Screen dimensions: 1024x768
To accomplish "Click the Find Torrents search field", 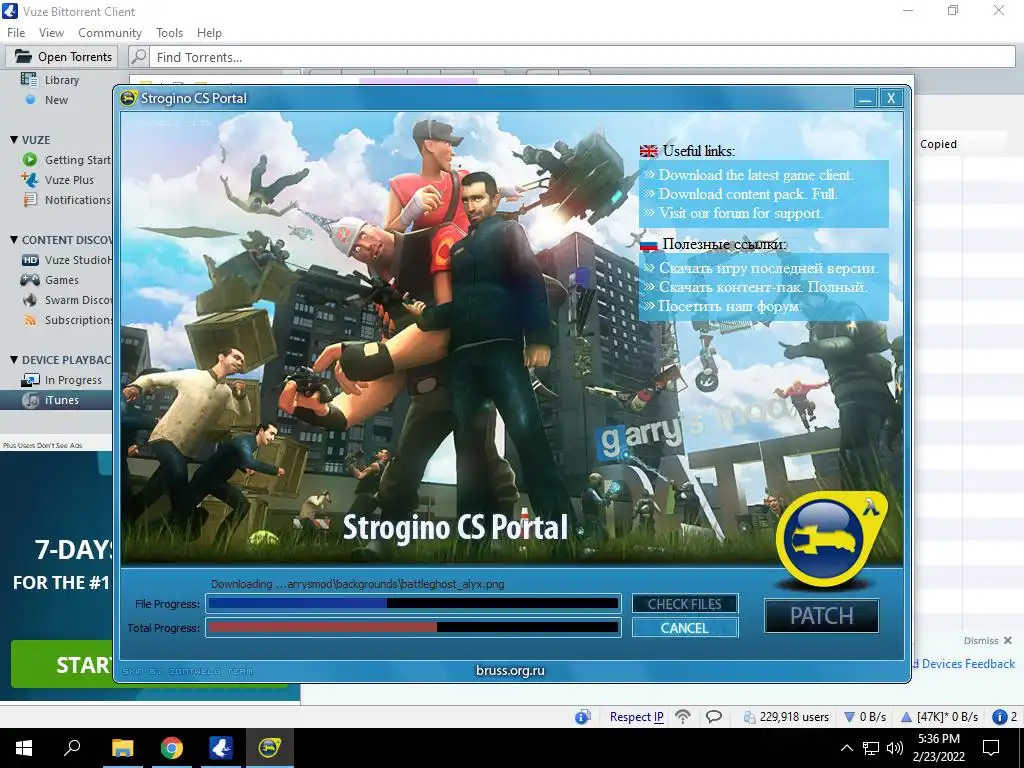I will point(582,57).
